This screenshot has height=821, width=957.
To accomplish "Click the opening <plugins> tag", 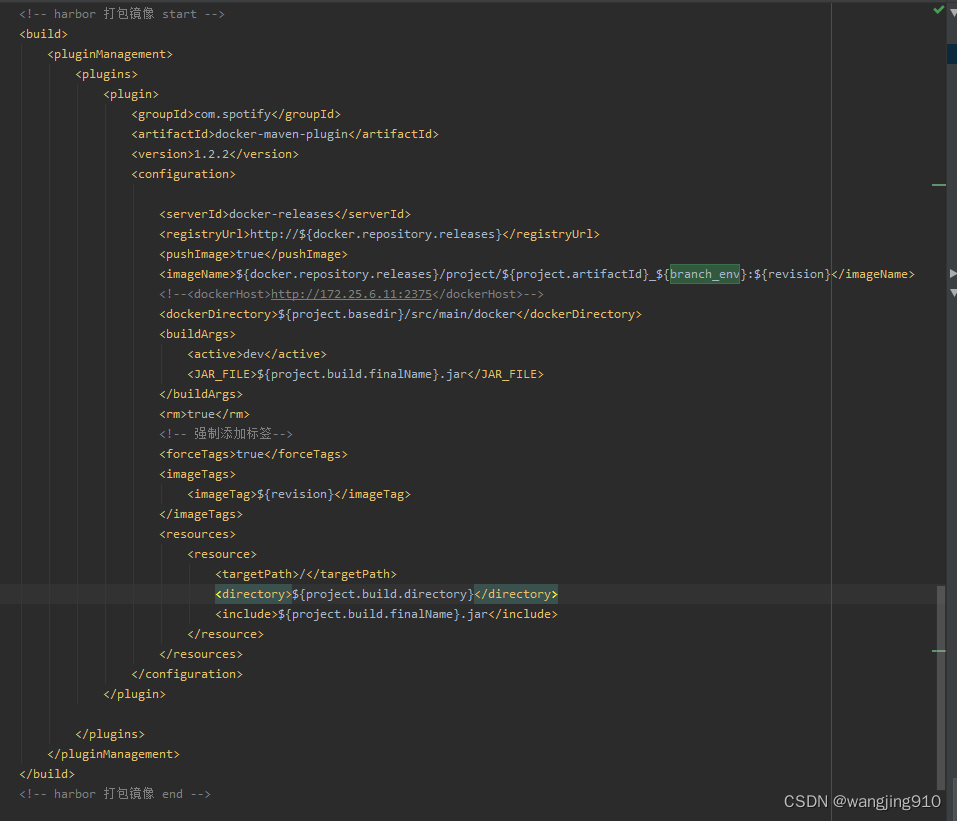I will [106, 74].
